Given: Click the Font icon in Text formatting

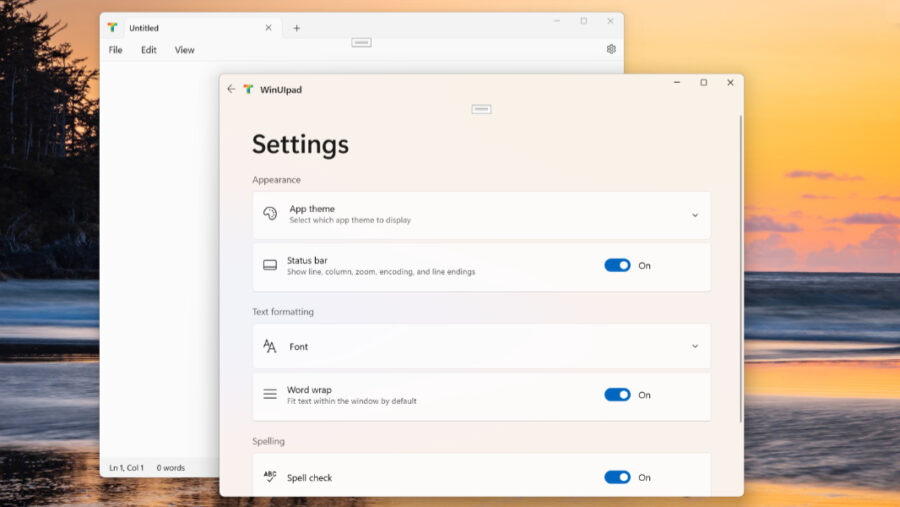Looking at the screenshot, I should click(x=270, y=346).
